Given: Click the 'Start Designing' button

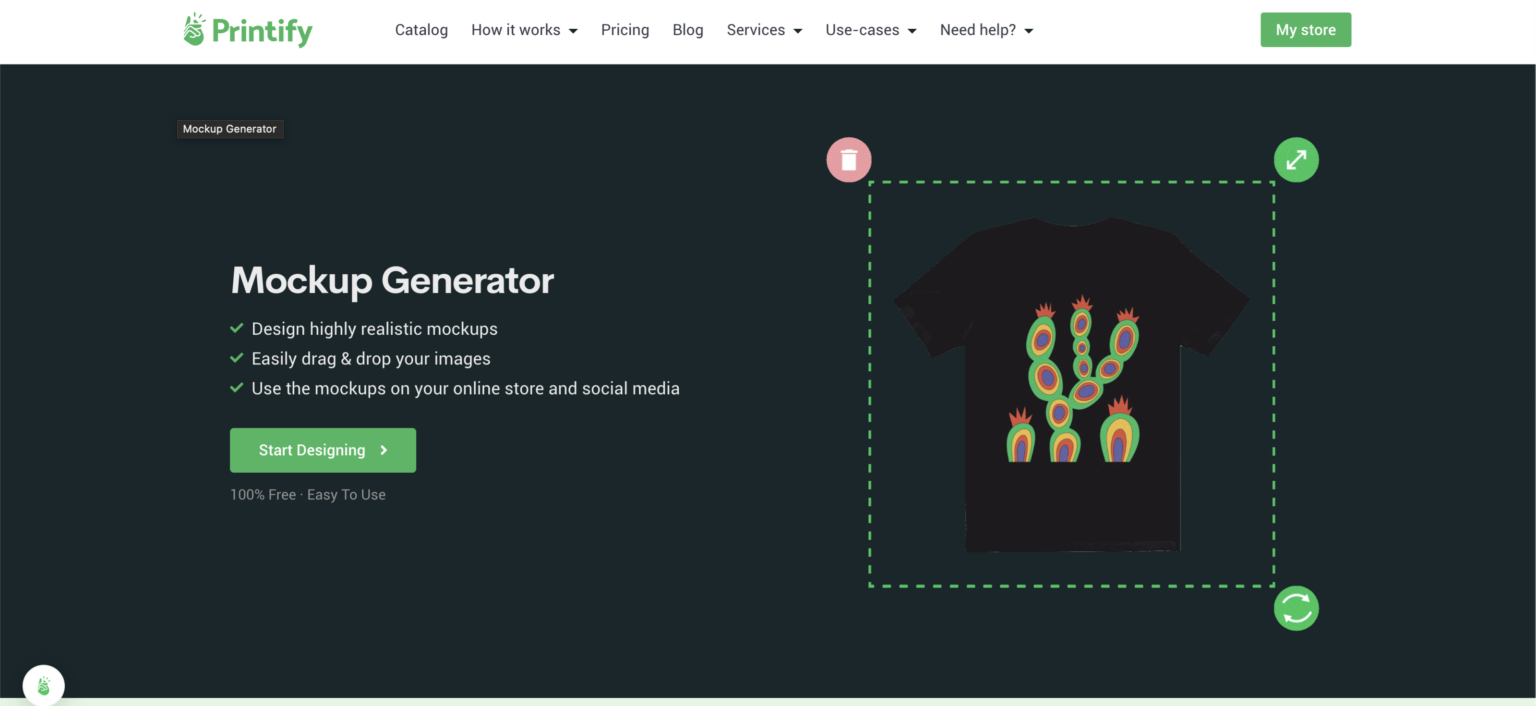Looking at the screenshot, I should [322, 450].
